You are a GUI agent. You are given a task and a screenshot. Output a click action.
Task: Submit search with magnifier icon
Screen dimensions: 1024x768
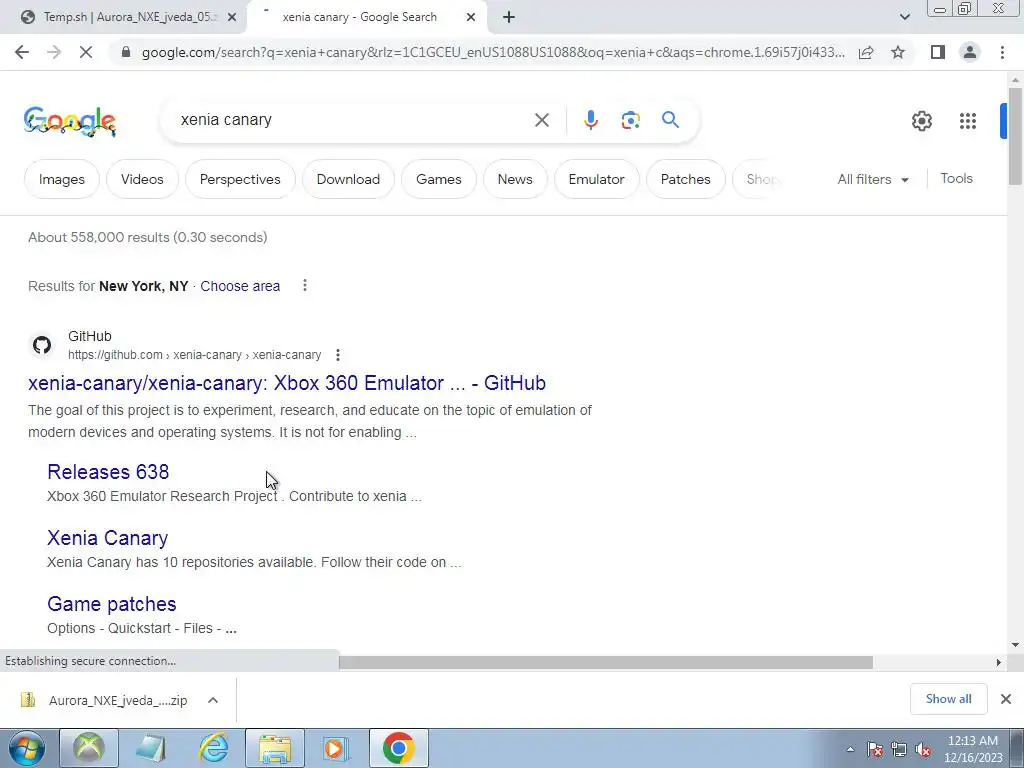pos(670,120)
